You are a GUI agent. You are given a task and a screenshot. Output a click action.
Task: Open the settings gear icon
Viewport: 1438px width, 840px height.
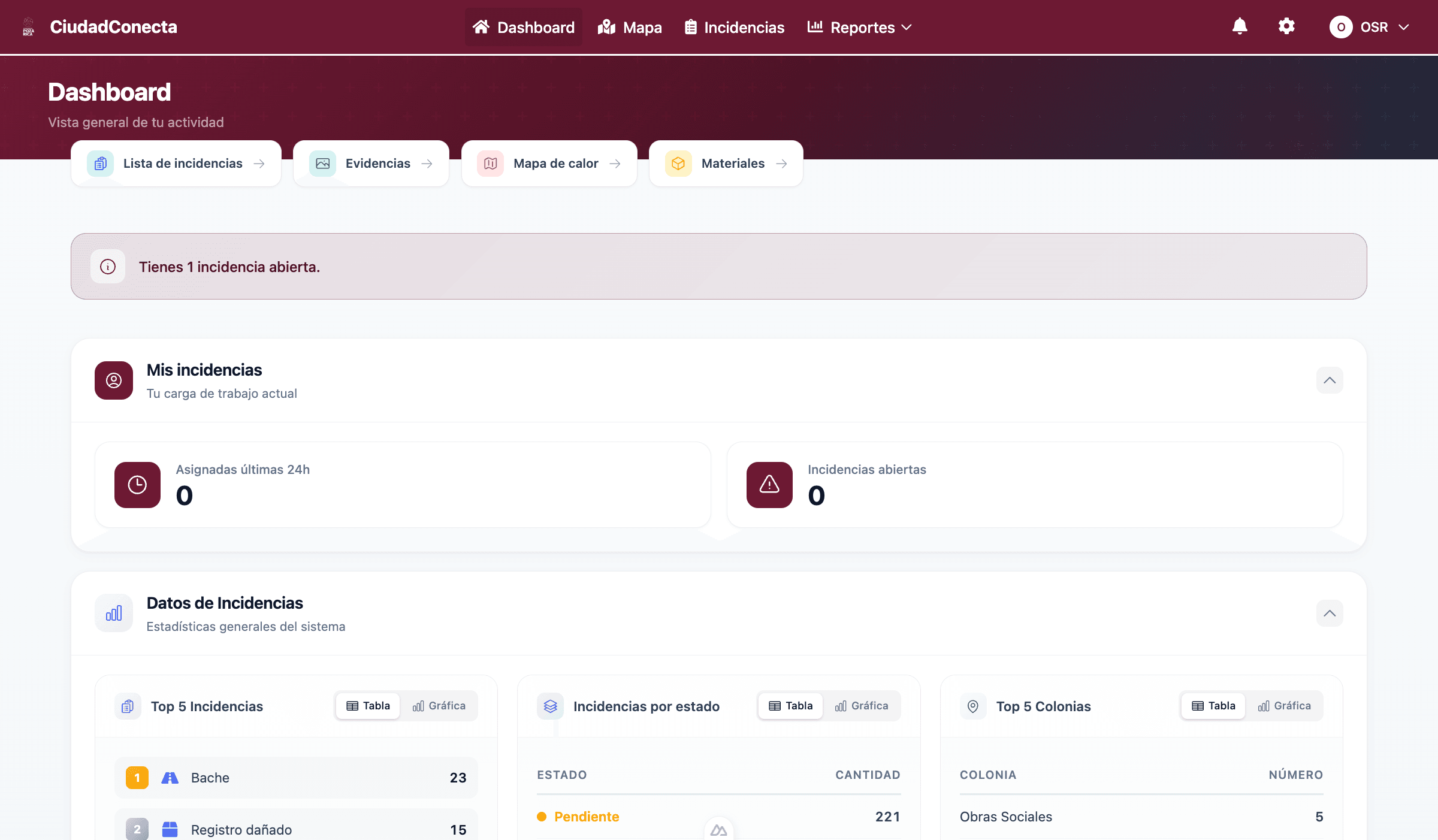(1286, 26)
